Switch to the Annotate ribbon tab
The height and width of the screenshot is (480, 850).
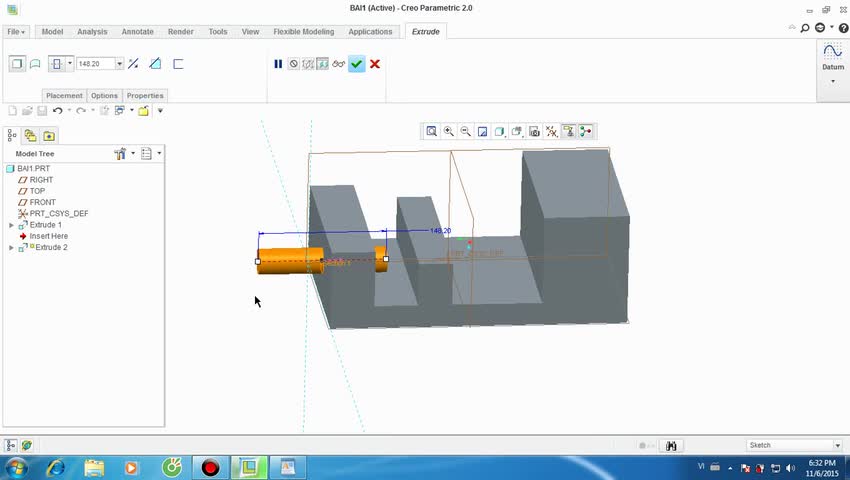tap(138, 31)
